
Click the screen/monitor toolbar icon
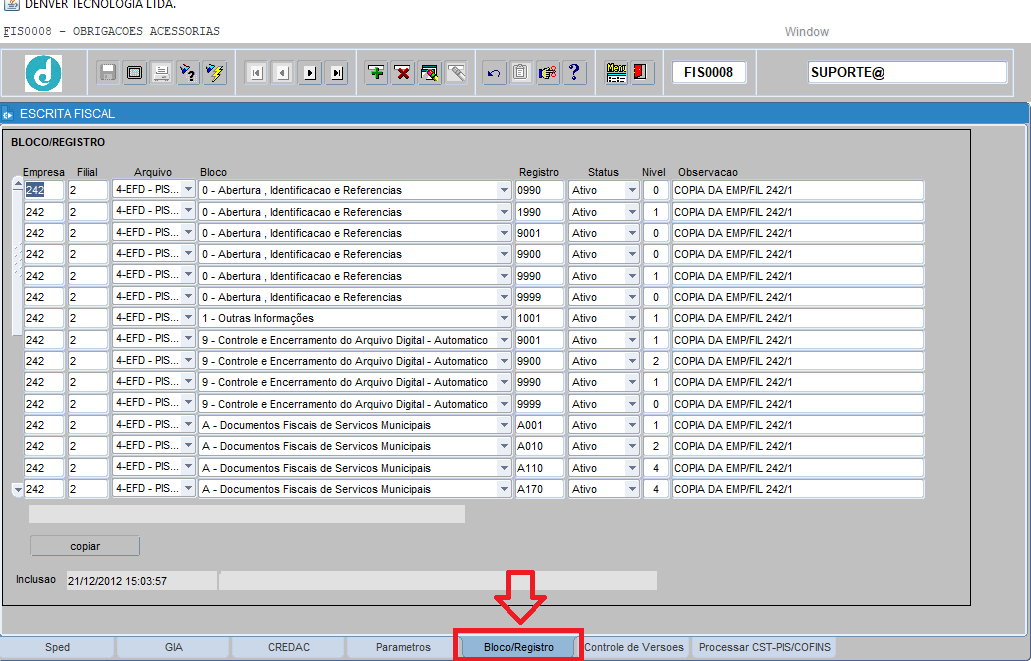pos(135,72)
